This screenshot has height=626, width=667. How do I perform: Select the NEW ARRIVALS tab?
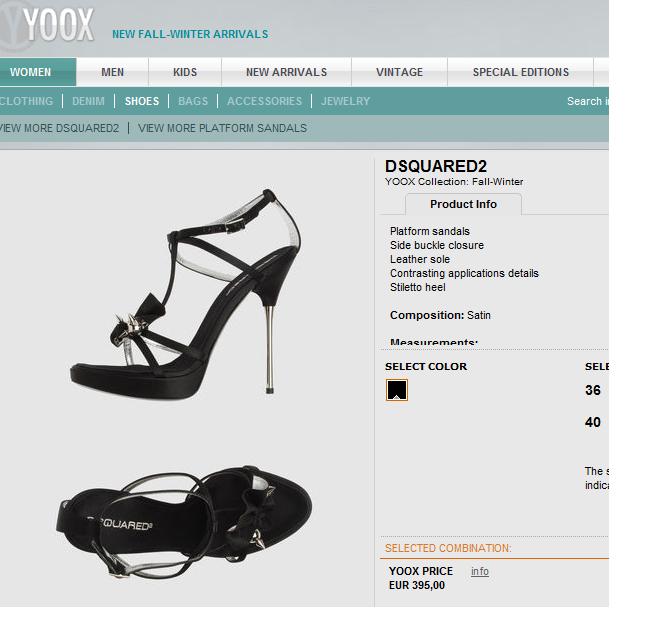(x=287, y=72)
